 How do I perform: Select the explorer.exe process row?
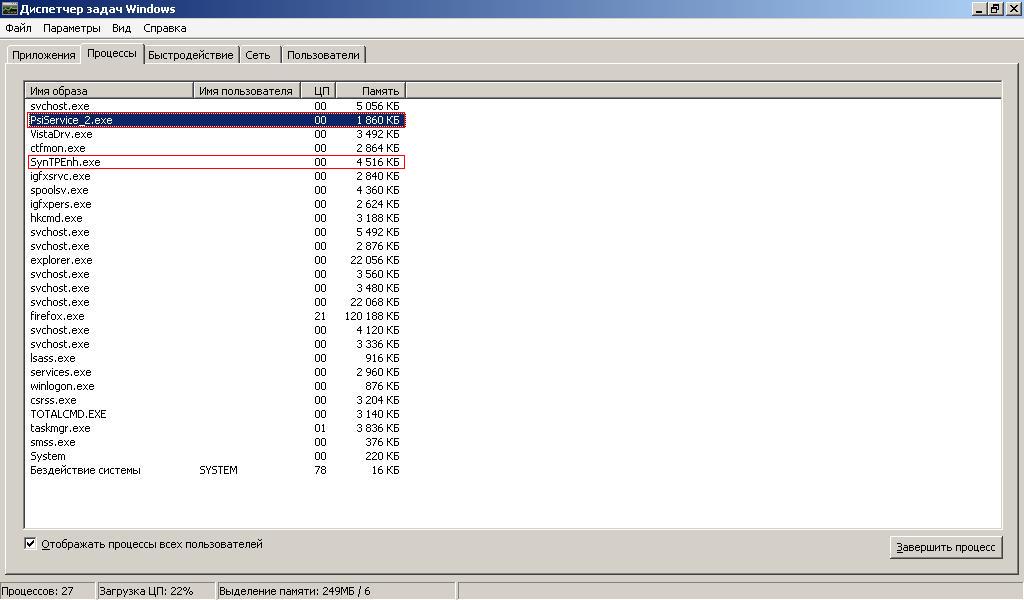pos(61,260)
